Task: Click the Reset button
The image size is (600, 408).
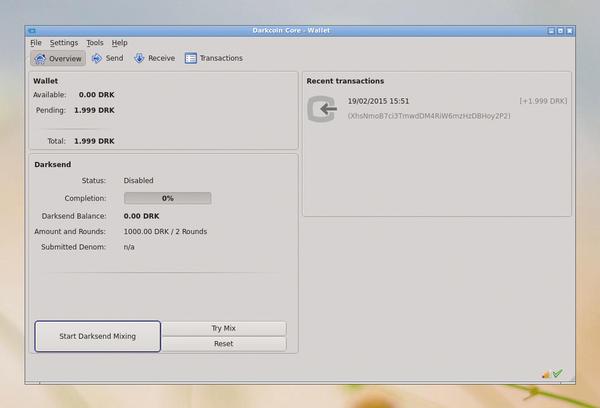Action: click(x=223, y=344)
